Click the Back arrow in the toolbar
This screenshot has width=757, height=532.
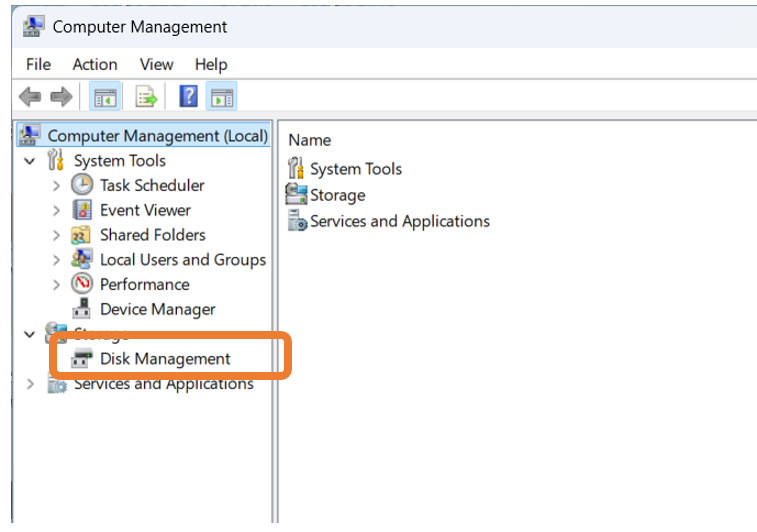(x=30, y=97)
